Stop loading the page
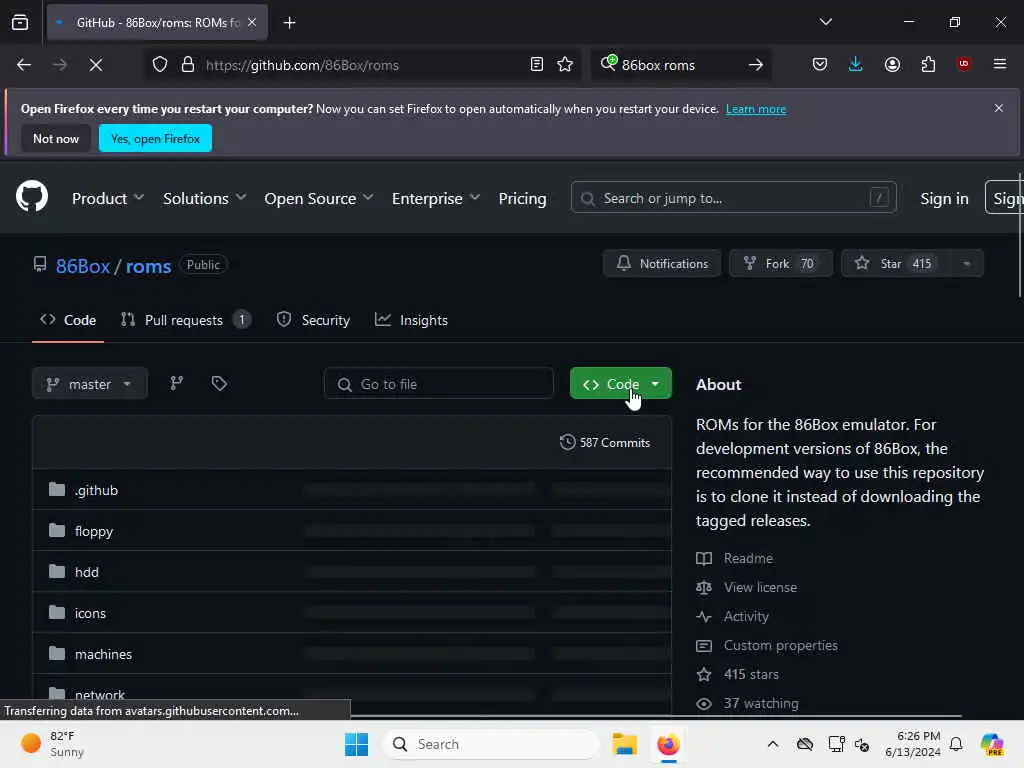This screenshot has height=768, width=1024. [95, 65]
